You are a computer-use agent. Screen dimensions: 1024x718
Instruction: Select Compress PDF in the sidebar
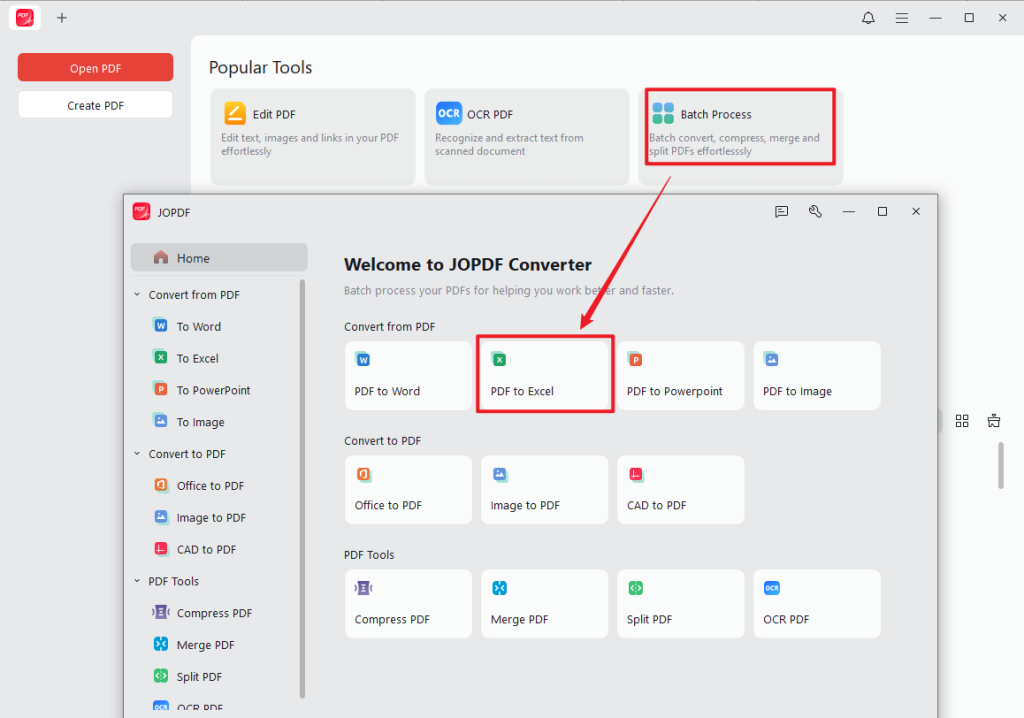pyautogui.click(x=216, y=613)
